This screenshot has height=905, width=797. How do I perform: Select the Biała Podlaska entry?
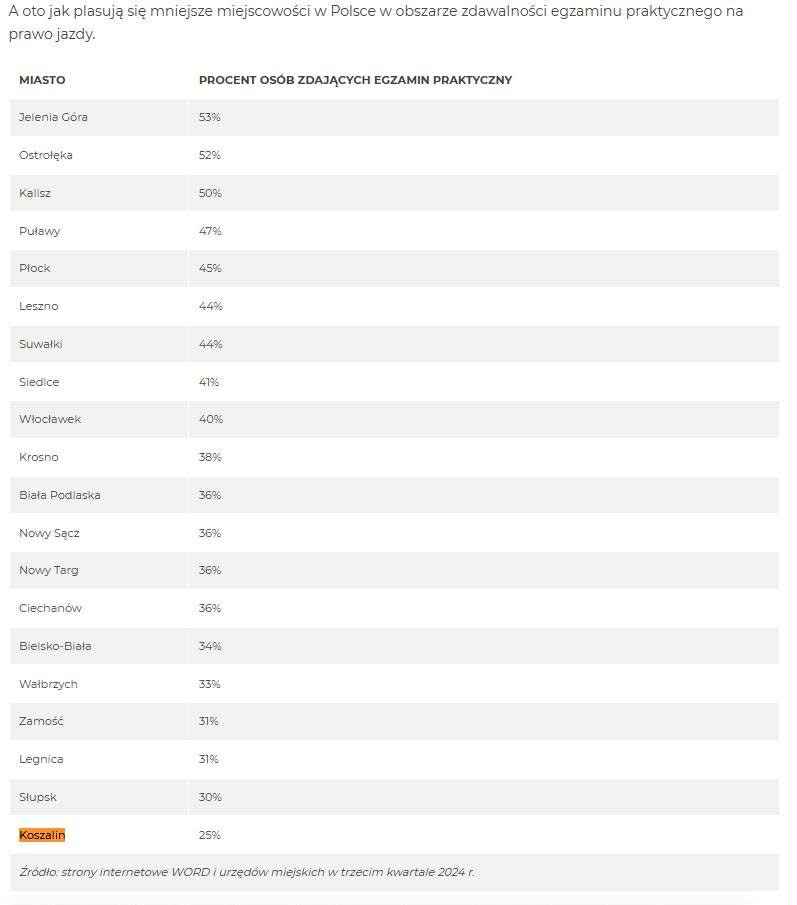coord(60,495)
